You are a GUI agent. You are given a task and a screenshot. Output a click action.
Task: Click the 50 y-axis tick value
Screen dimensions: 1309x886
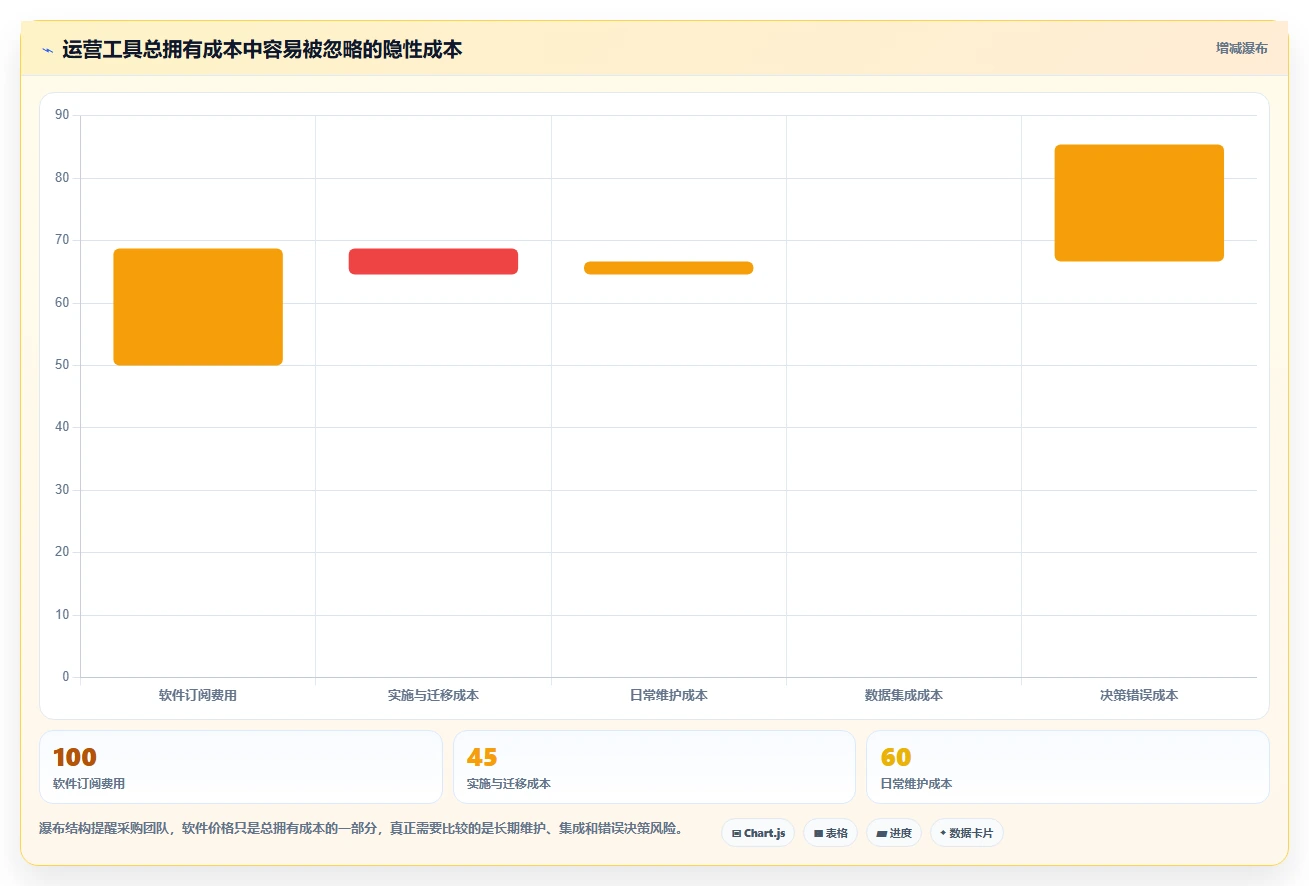click(62, 365)
